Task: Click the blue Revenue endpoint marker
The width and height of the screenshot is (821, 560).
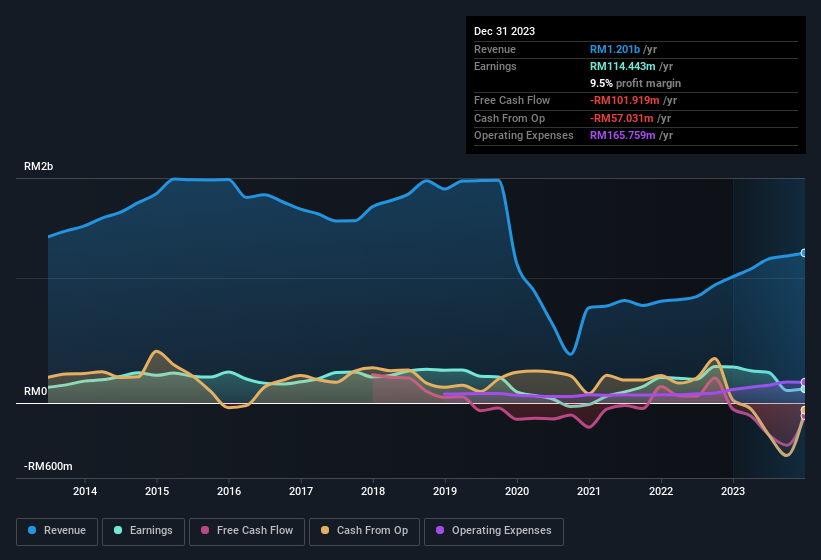Action: (804, 253)
